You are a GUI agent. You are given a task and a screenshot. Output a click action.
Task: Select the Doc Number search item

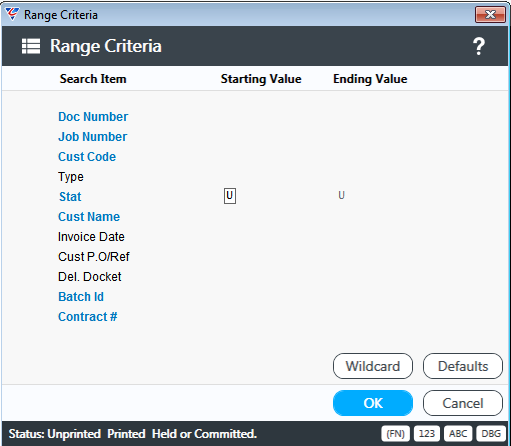[93, 117]
